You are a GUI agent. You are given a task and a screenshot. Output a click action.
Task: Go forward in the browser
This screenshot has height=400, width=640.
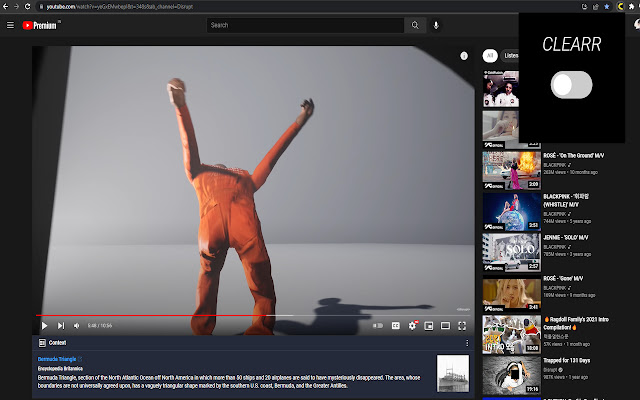coord(16,7)
